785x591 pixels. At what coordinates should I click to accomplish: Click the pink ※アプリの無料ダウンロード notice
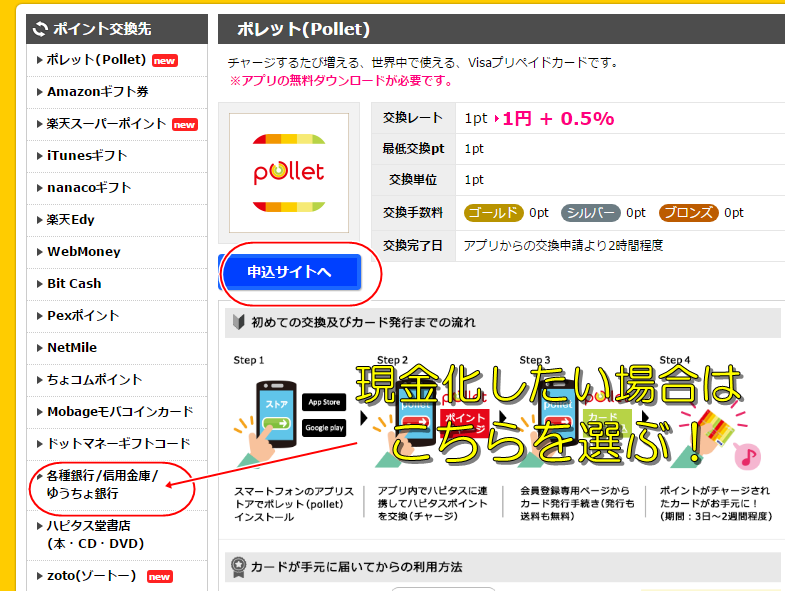[341, 81]
